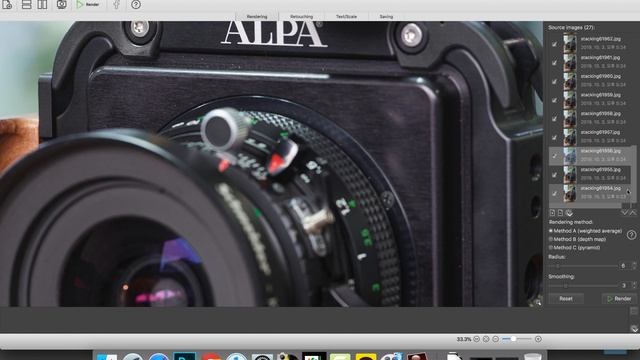Click the Radius value field
Viewport: 640px width, 360px height.
(x=624, y=266)
